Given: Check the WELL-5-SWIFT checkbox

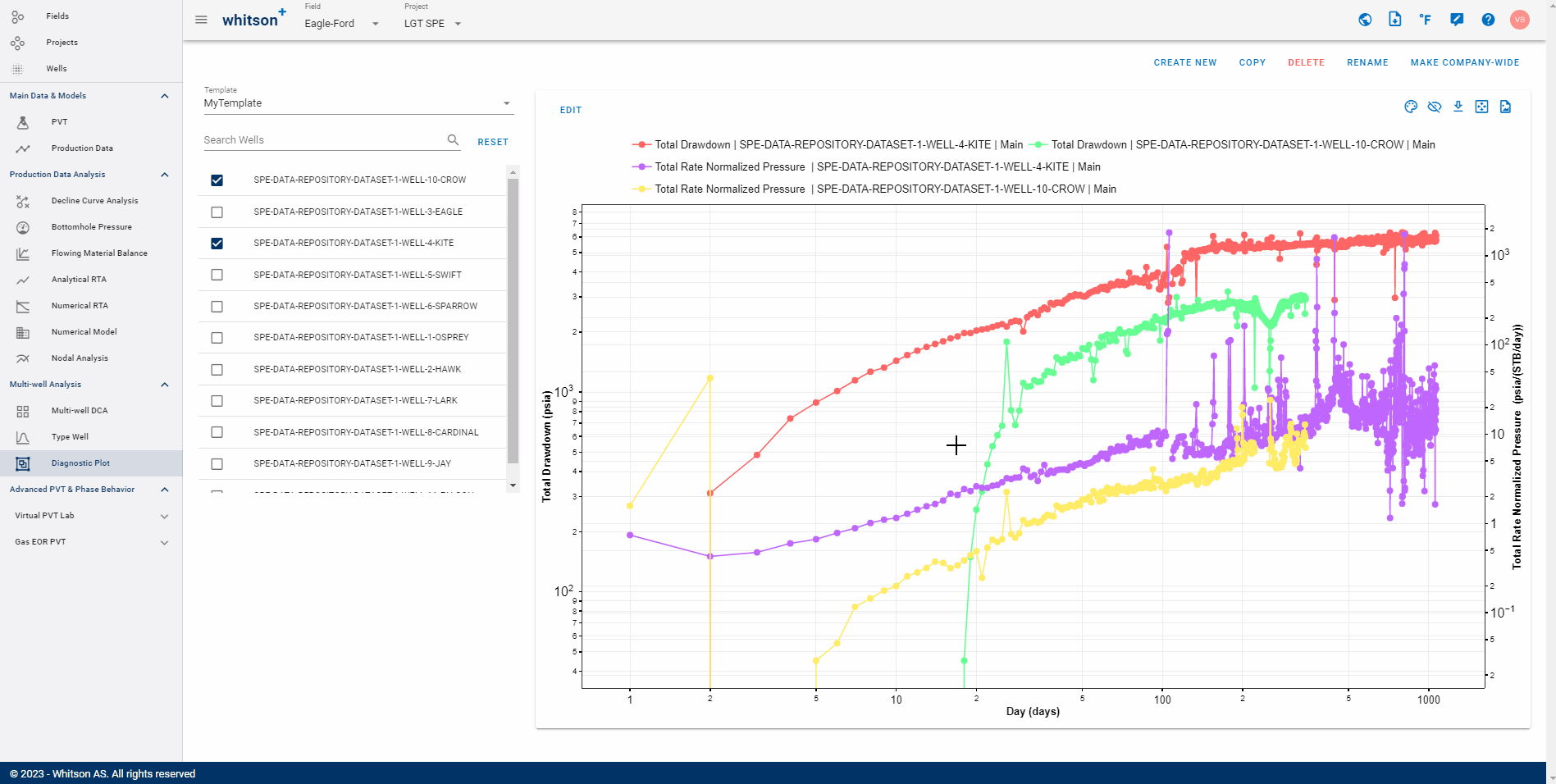Looking at the screenshot, I should 217,275.
